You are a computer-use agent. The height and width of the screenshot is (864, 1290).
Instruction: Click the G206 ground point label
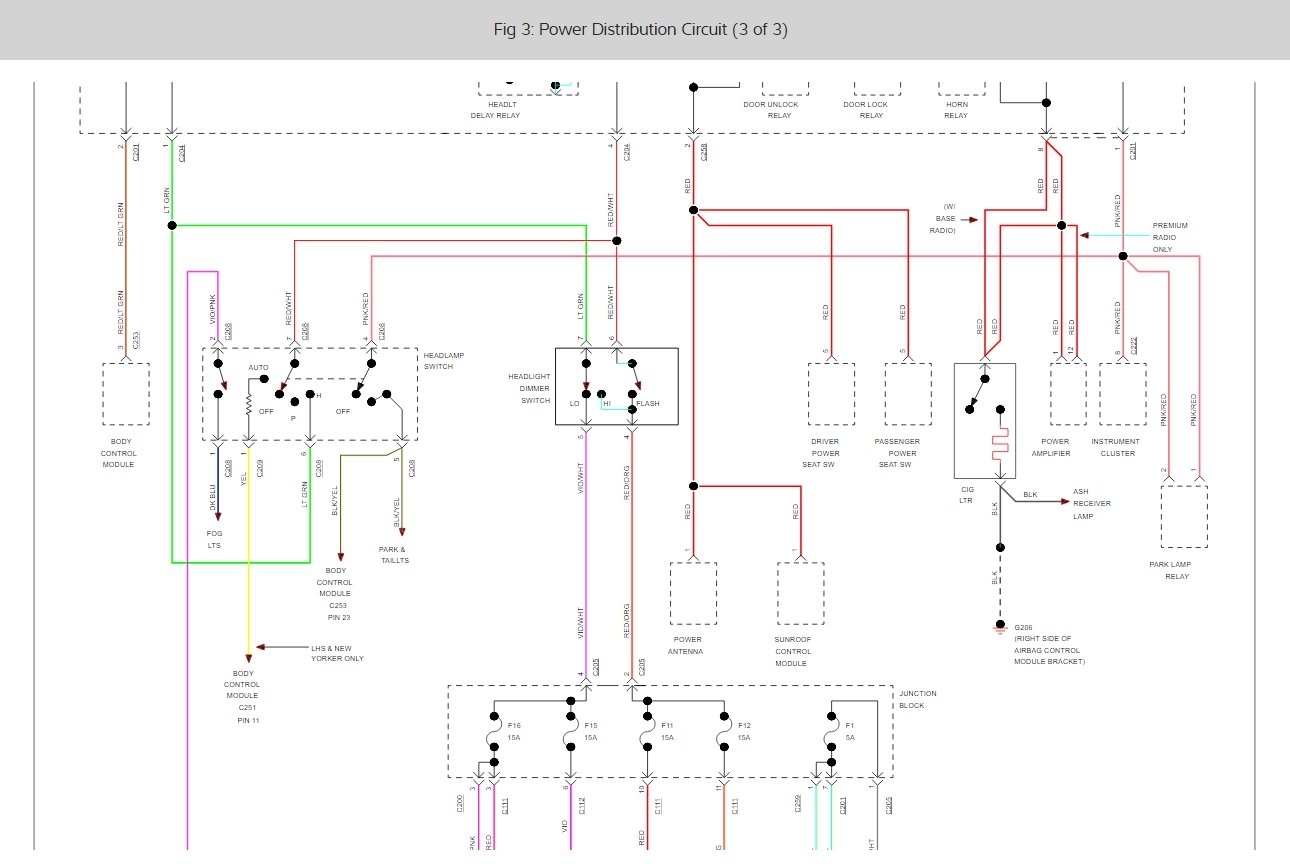click(x=1026, y=627)
